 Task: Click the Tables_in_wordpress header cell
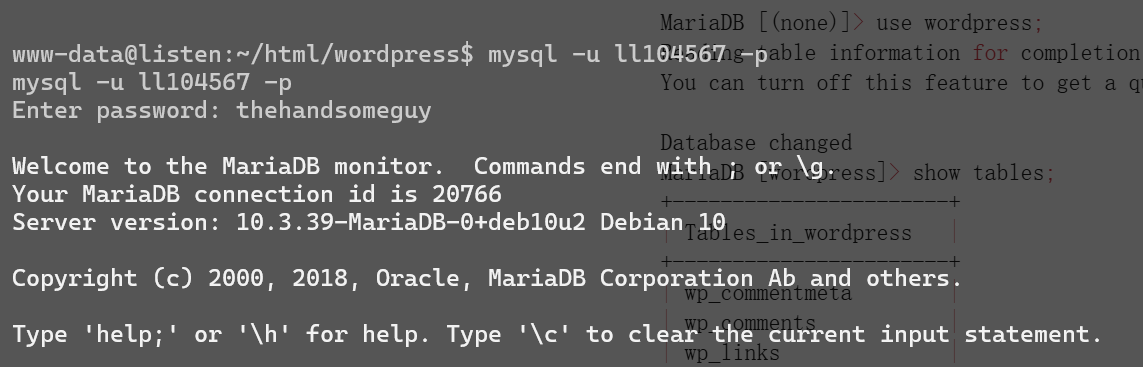pyautogui.click(x=798, y=233)
